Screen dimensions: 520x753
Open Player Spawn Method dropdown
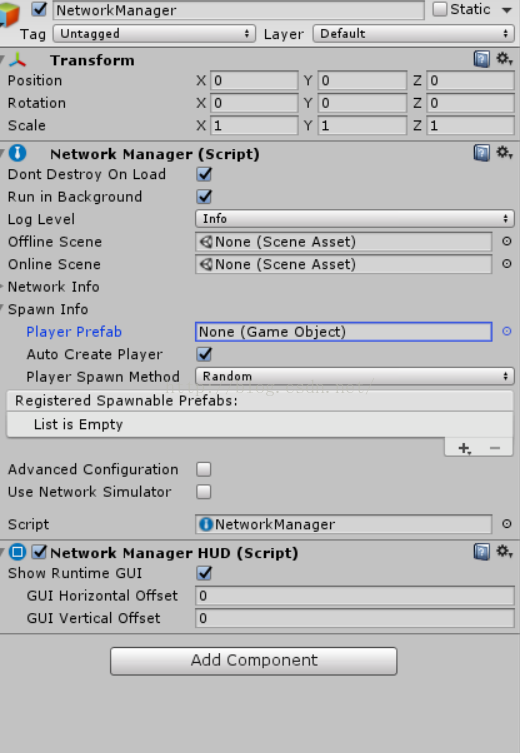tap(355, 376)
